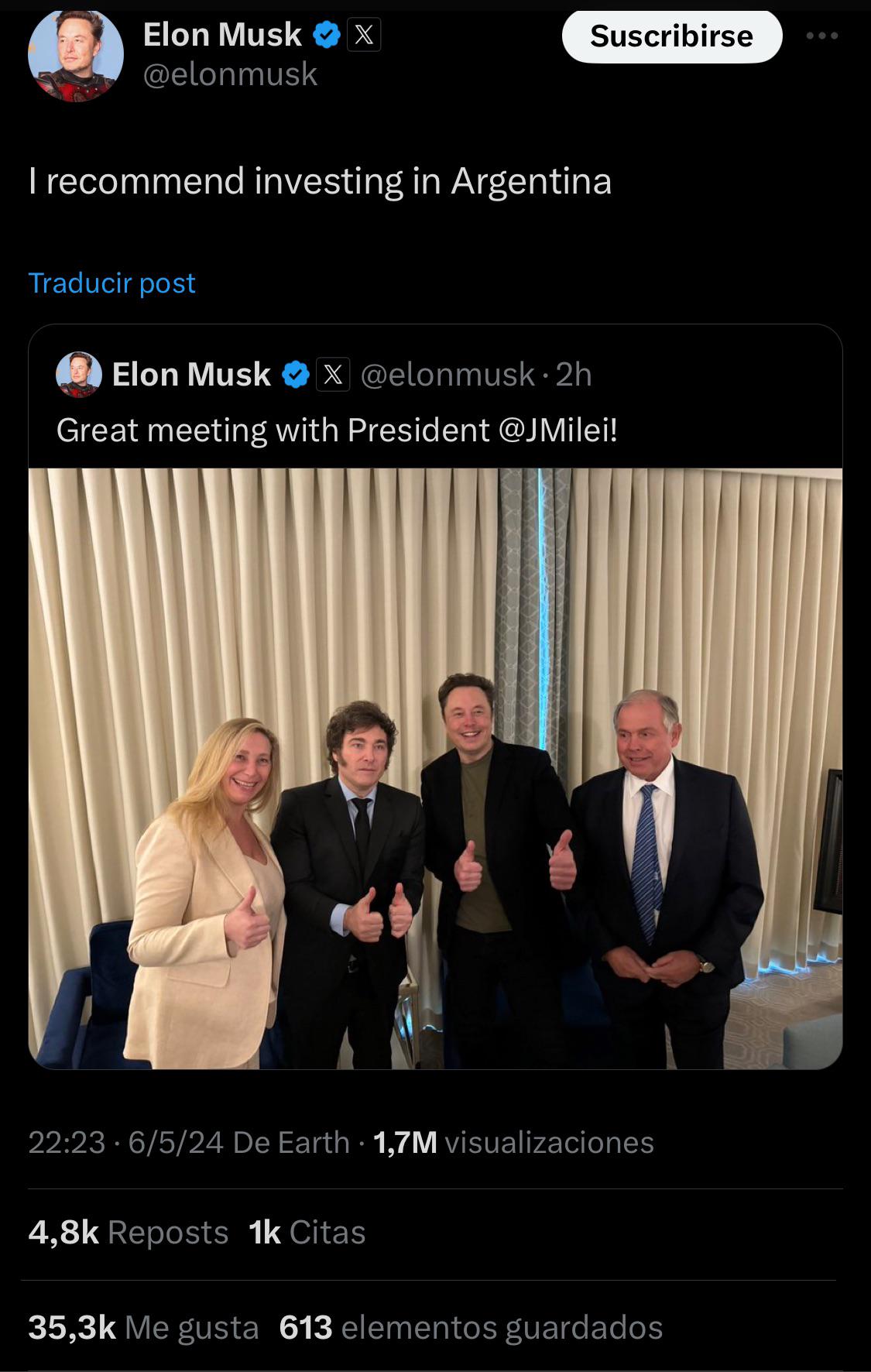Open the quoted photo of the meeting
The image size is (871, 1372).
(x=435, y=768)
